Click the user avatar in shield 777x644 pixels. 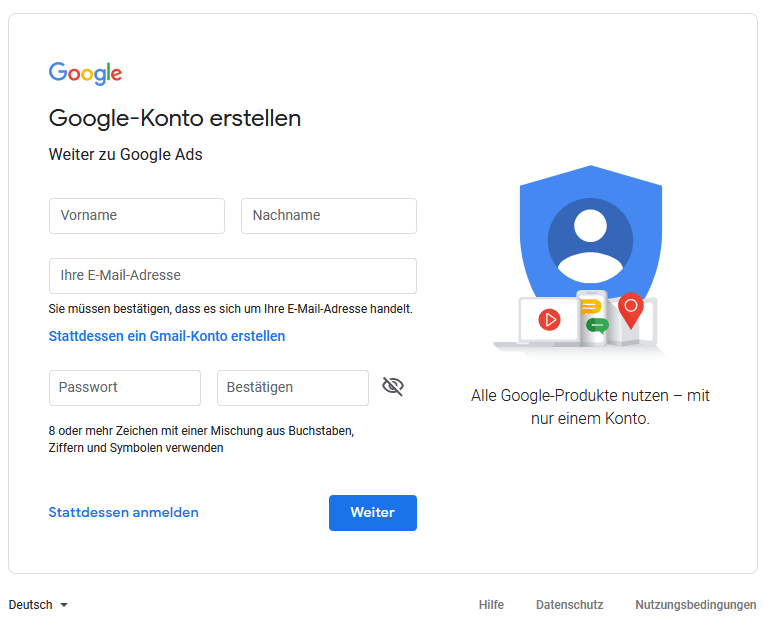point(590,239)
